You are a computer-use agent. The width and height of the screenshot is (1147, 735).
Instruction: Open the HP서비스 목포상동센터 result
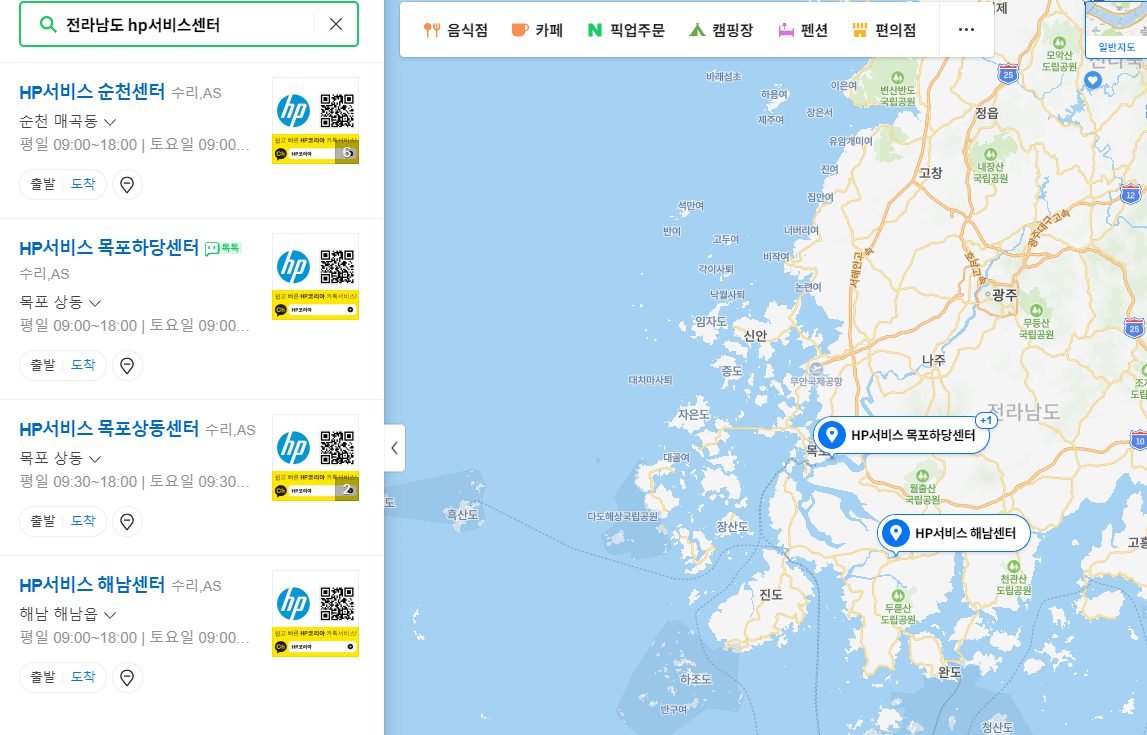pos(109,429)
